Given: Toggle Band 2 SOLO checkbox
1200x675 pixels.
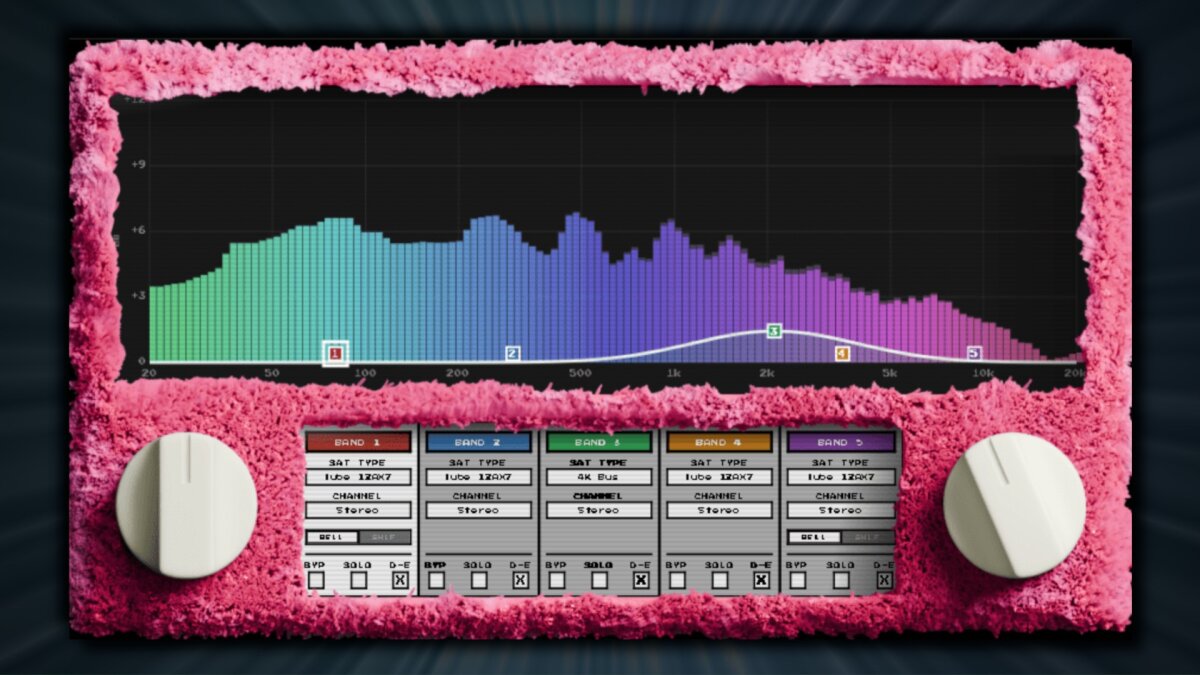Looking at the screenshot, I should [x=479, y=580].
